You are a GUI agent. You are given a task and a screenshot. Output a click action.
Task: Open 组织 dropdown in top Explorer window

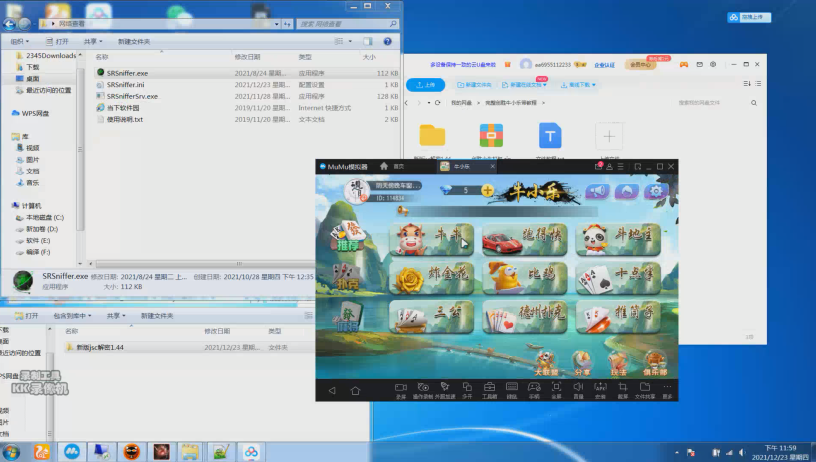click(20, 42)
